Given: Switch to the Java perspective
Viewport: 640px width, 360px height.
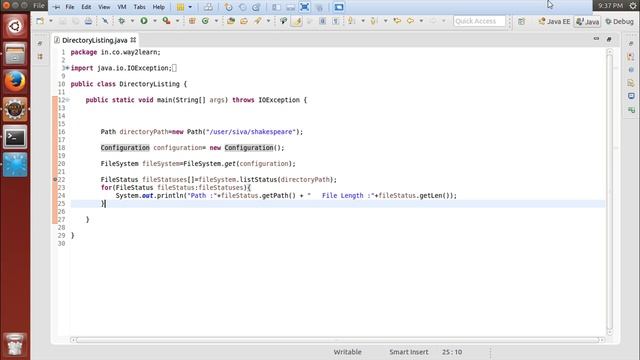Looking at the screenshot, I should [587, 21].
